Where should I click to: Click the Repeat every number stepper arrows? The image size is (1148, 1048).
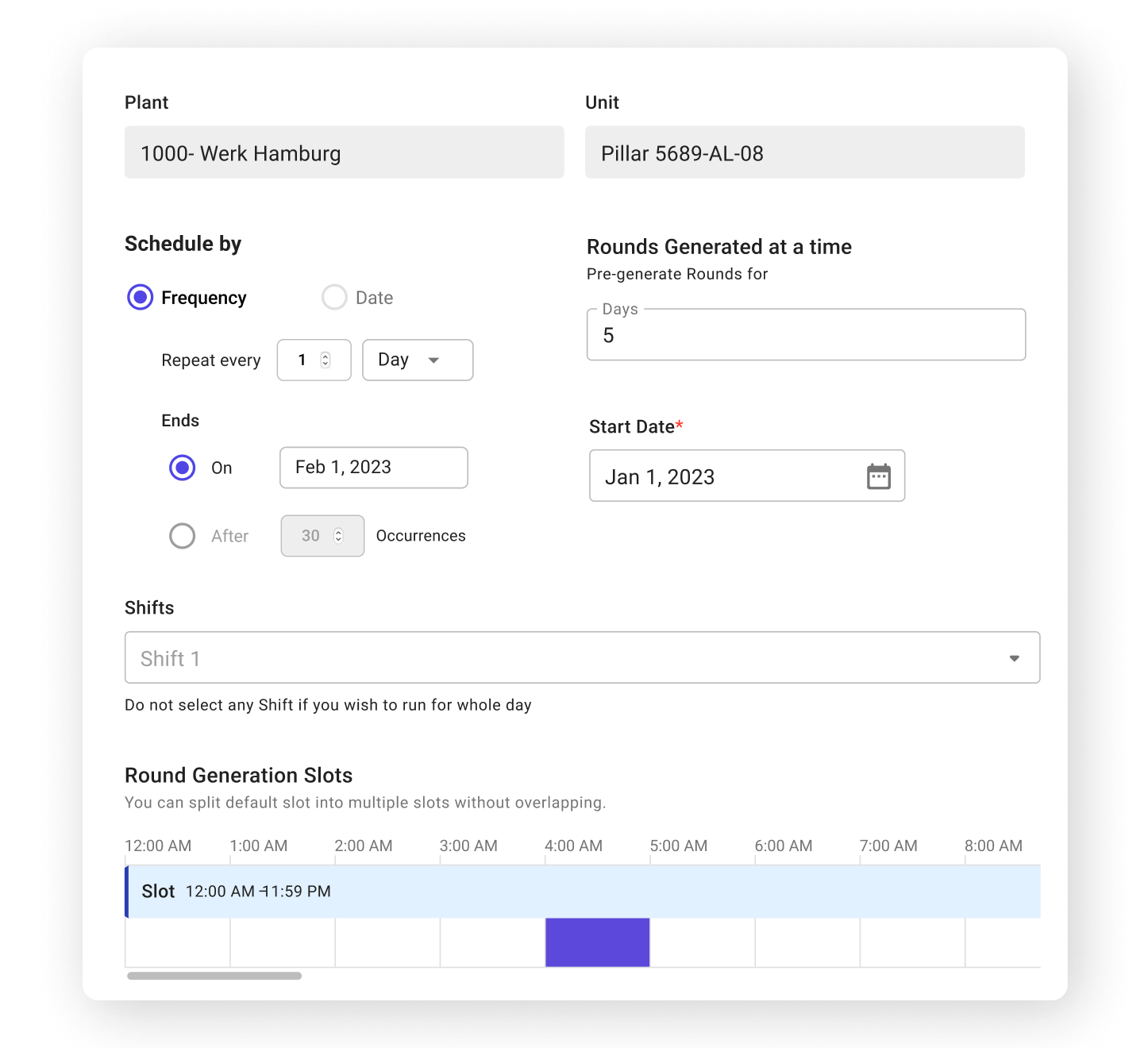325,360
